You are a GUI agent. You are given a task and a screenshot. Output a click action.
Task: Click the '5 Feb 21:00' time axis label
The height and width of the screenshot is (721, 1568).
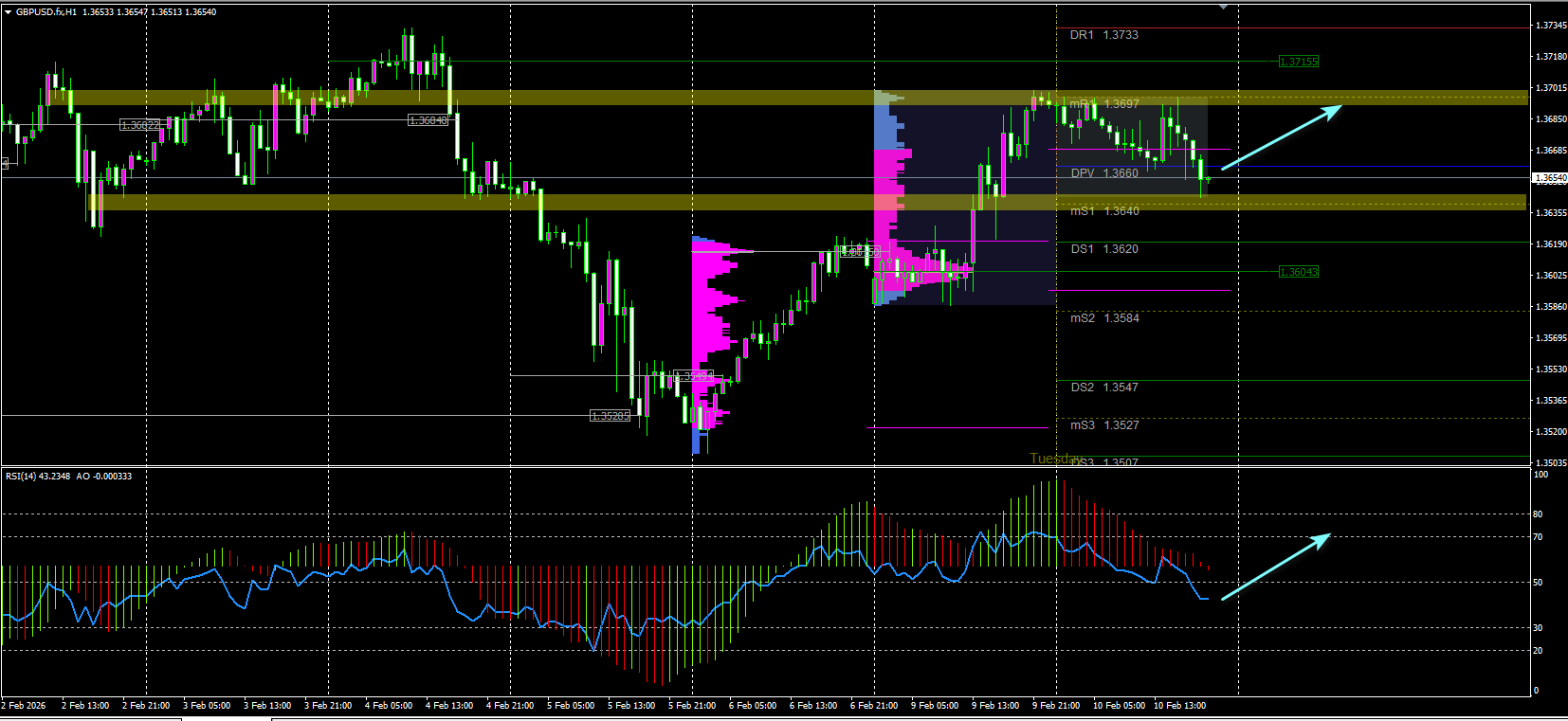click(692, 706)
